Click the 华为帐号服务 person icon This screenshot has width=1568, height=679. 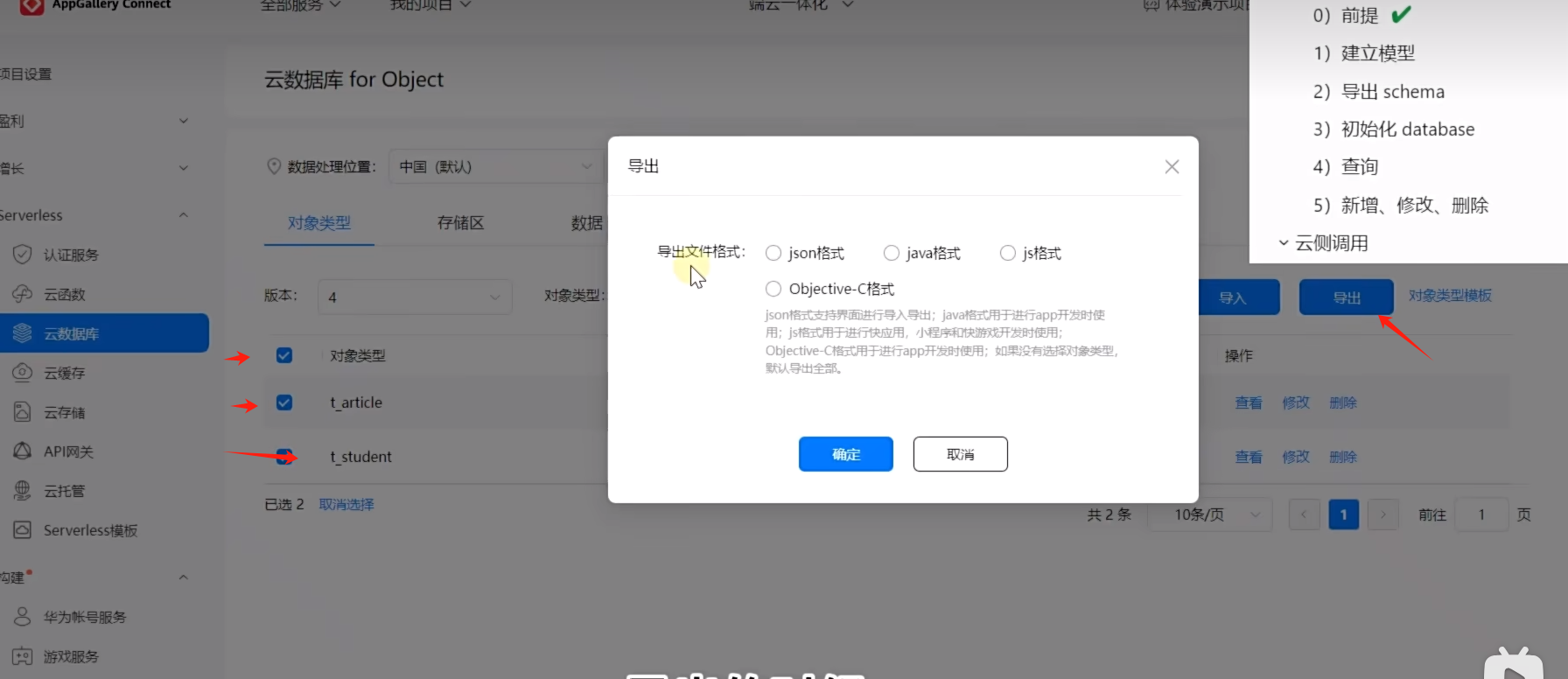23,617
